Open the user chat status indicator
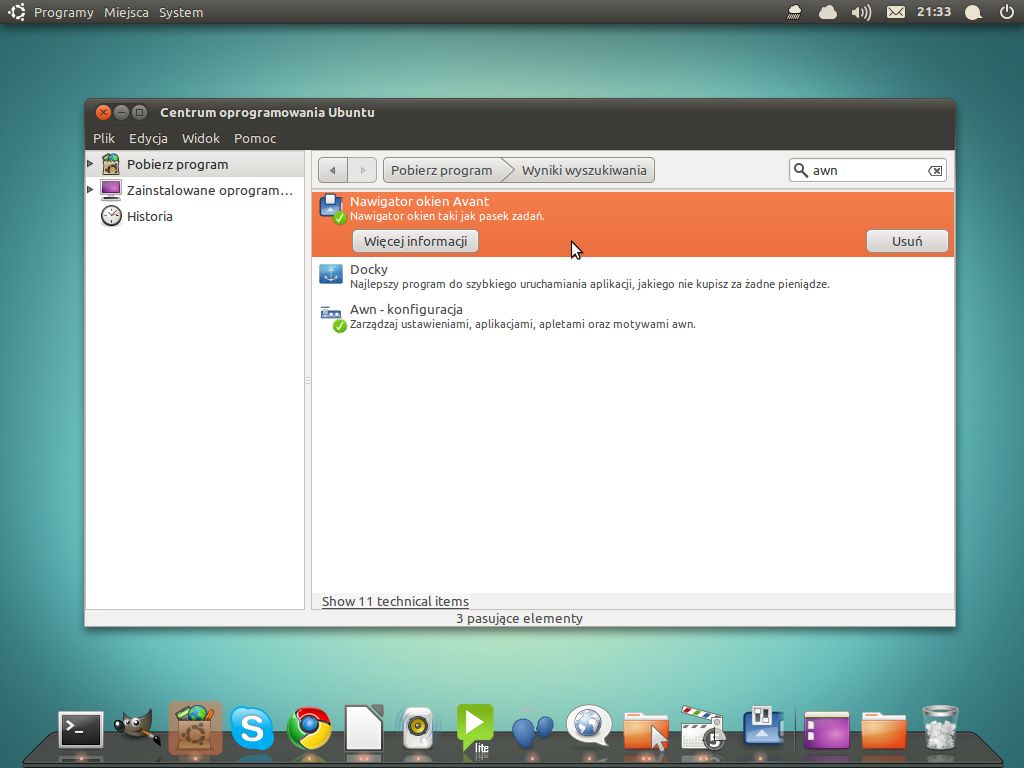The image size is (1024, 768). [x=973, y=12]
